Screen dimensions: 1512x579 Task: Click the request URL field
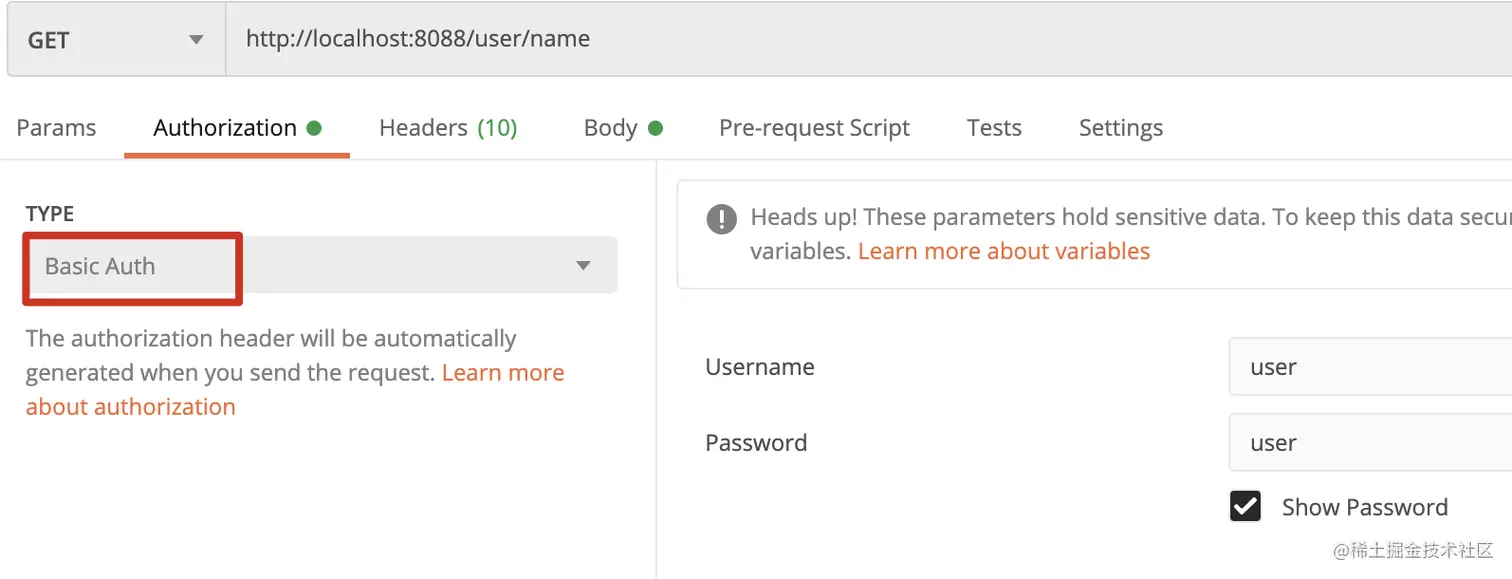pyautogui.click(x=860, y=40)
